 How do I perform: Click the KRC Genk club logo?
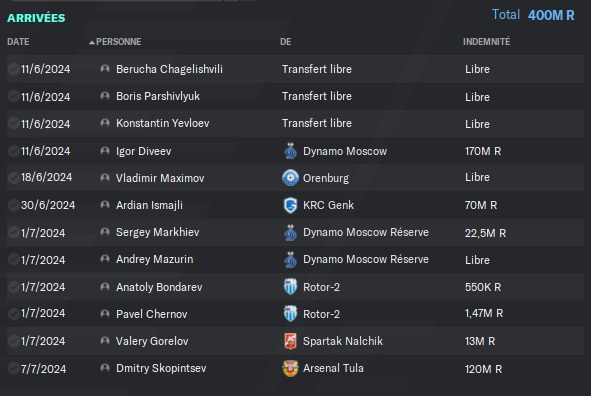(x=290, y=205)
